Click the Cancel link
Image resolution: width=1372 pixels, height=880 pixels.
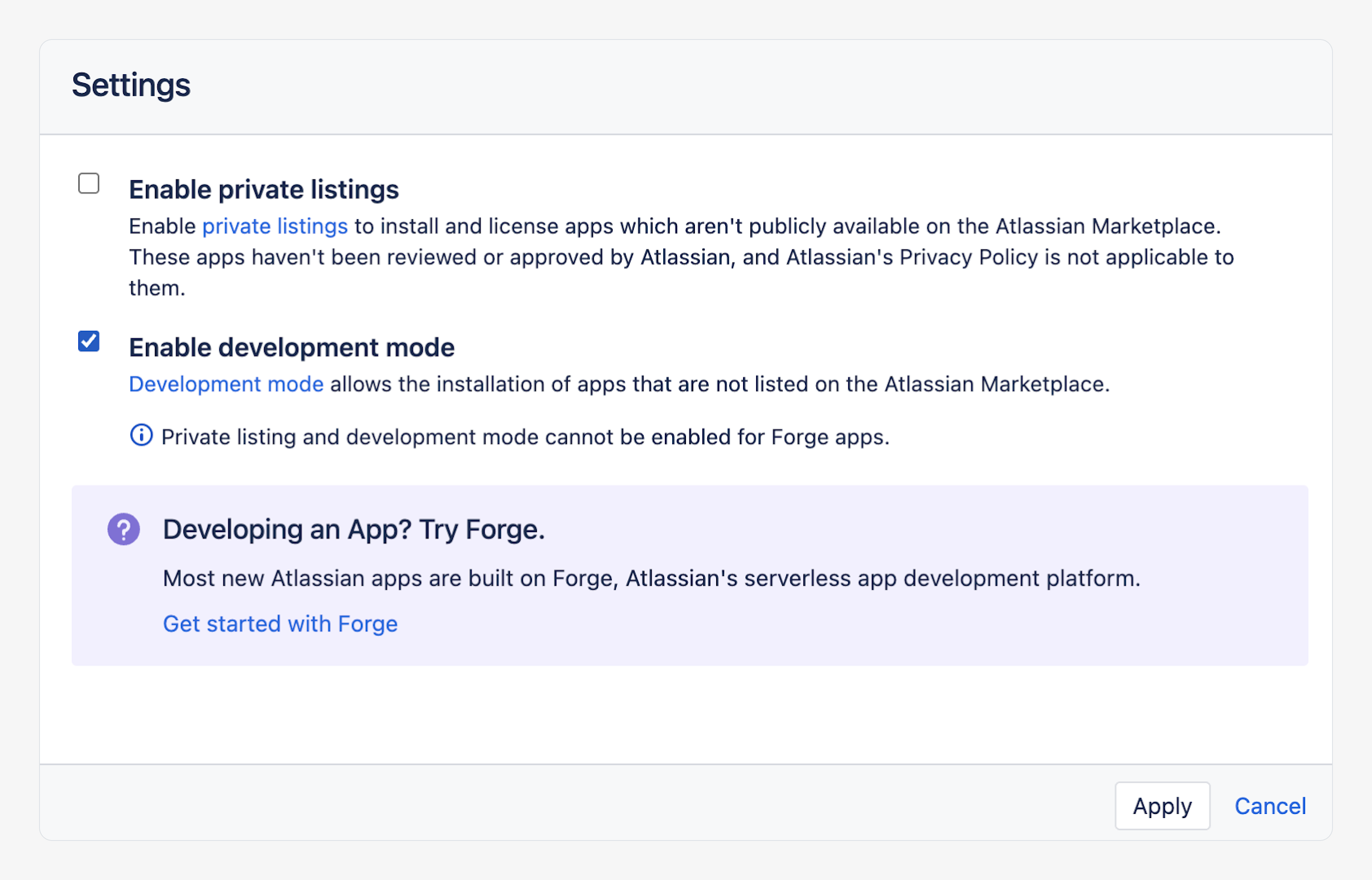1270,806
